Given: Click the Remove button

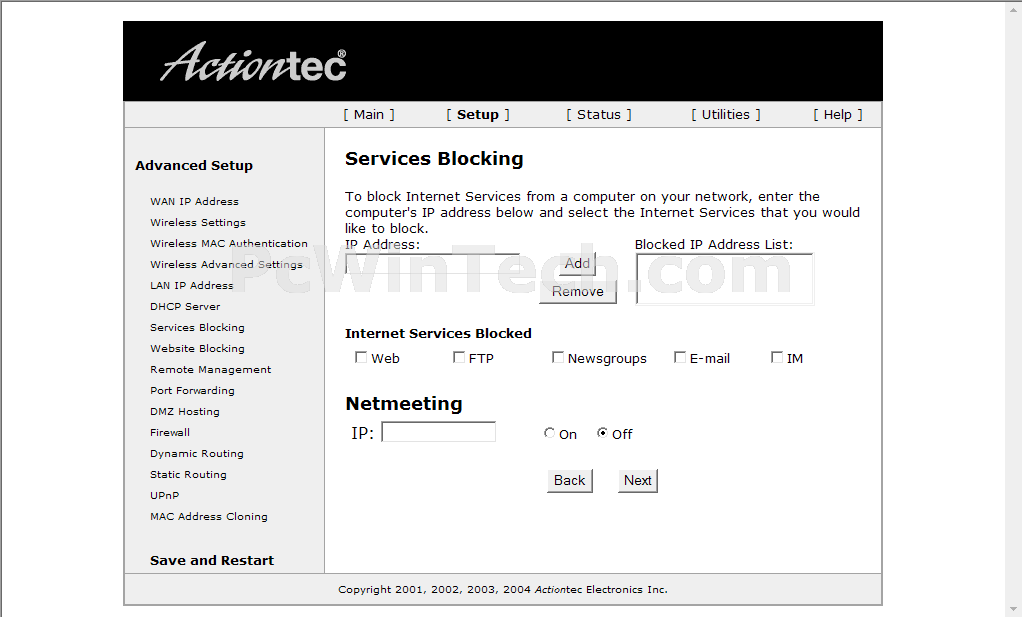Looking at the screenshot, I should (577, 291).
